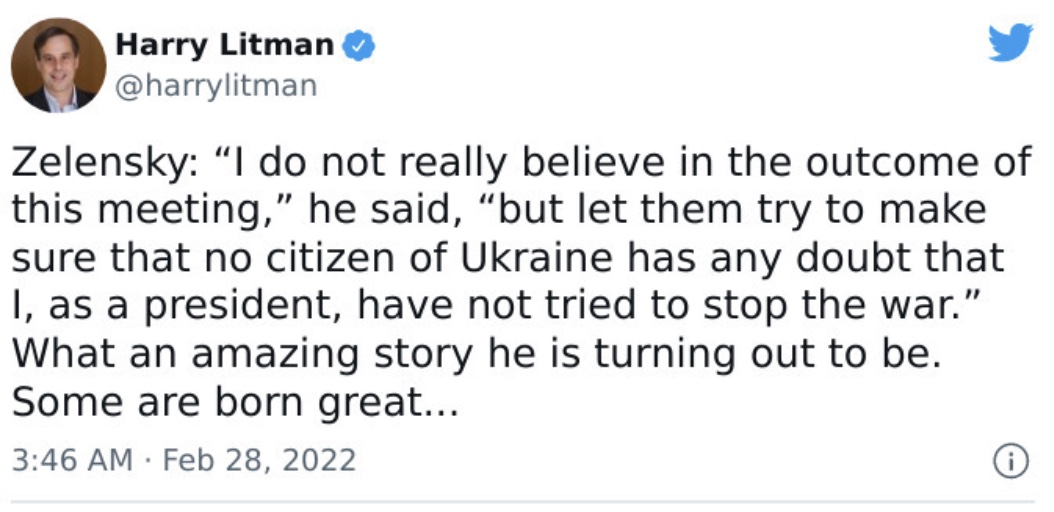Click the Twitter bird logo

coord(1010,42)
